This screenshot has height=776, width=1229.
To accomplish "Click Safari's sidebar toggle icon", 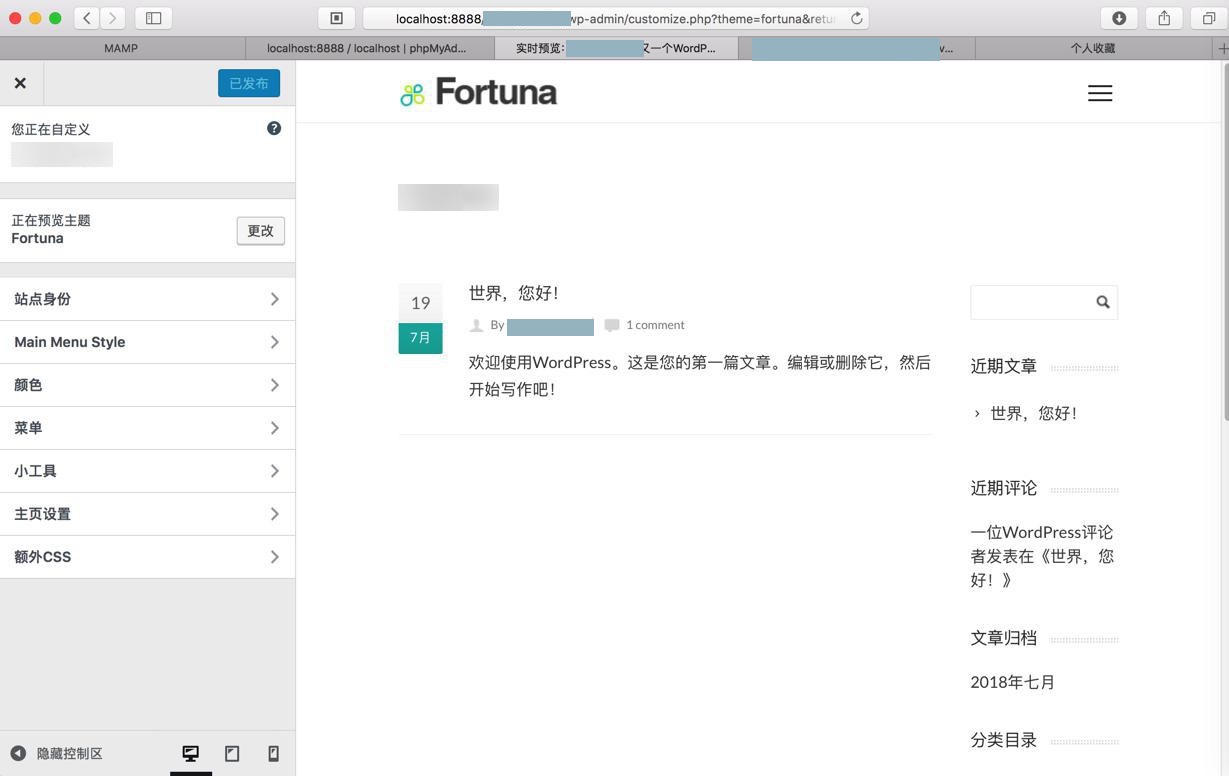I will [x=153, y=18].
